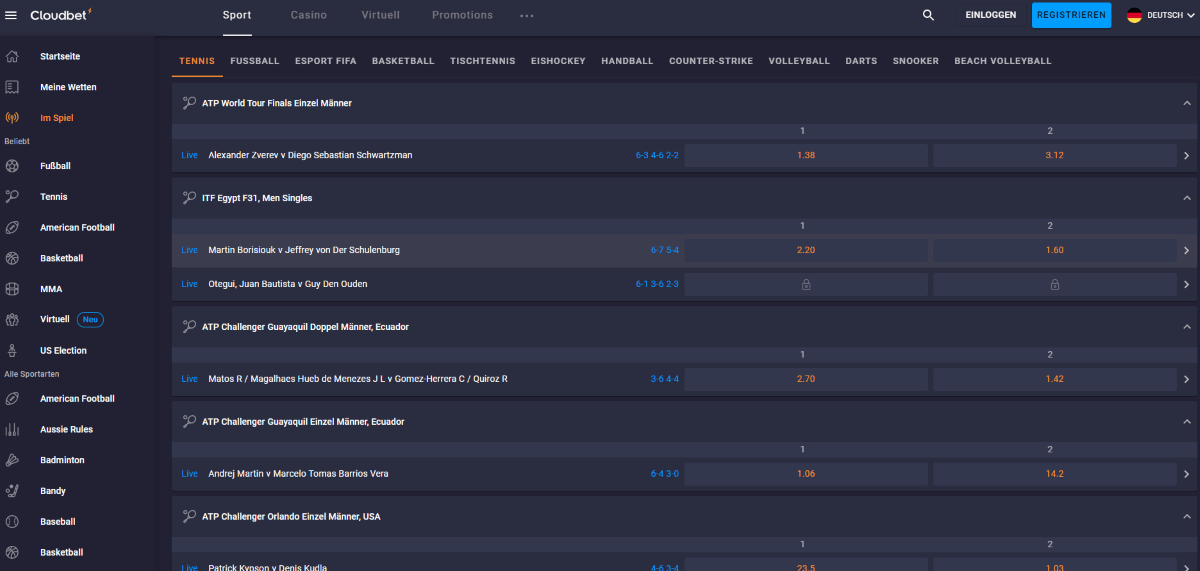Click the American Football icon under Alle Sportarten
Viewport: 1200px width, 571px height.
point(12,399)
